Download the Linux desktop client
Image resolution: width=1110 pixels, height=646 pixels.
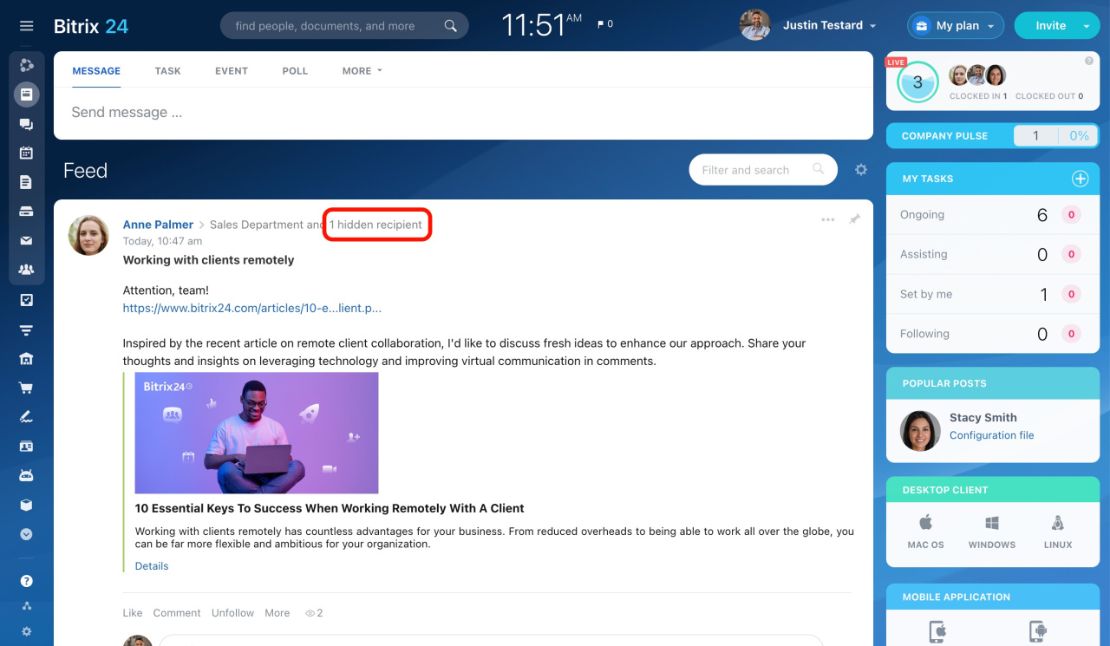[x=1058, y=531]
